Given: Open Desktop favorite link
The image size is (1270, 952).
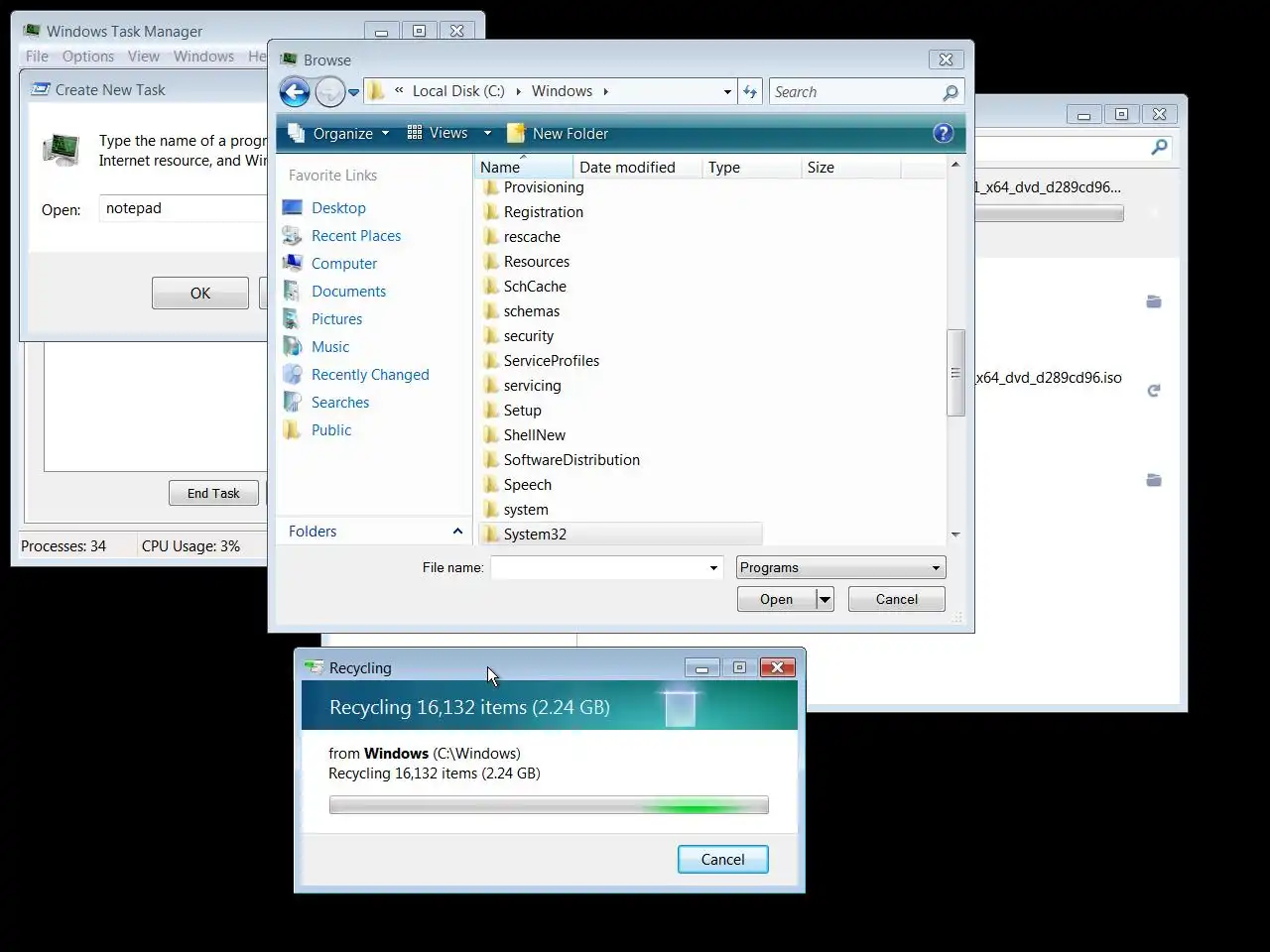Looking at the screenshot, I should click(338, 208).
